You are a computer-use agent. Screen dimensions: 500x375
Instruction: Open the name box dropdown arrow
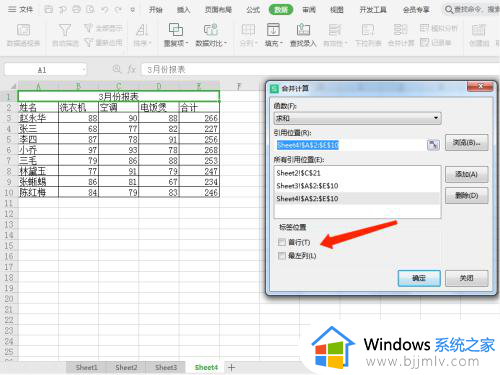(84, 70)
